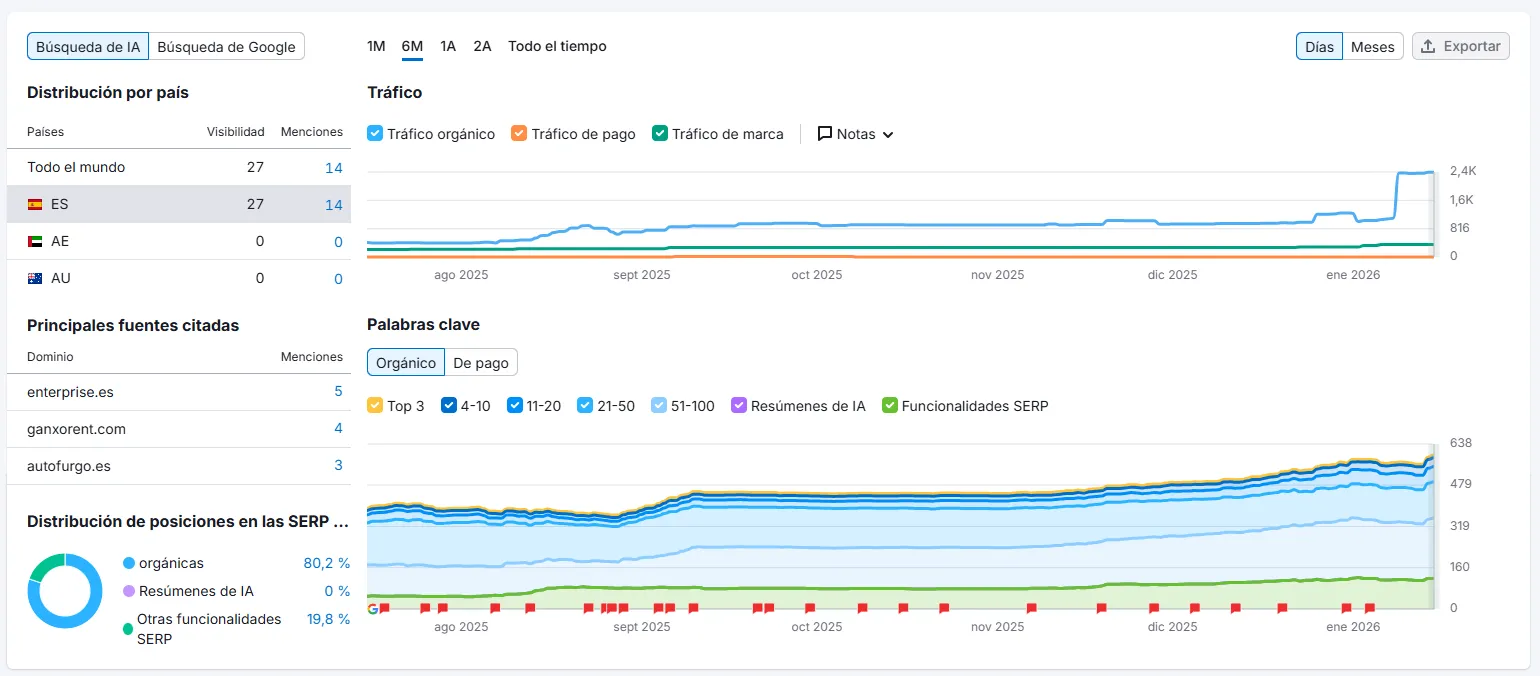Switch chart granularity to Meses

tap(1373, 46)
